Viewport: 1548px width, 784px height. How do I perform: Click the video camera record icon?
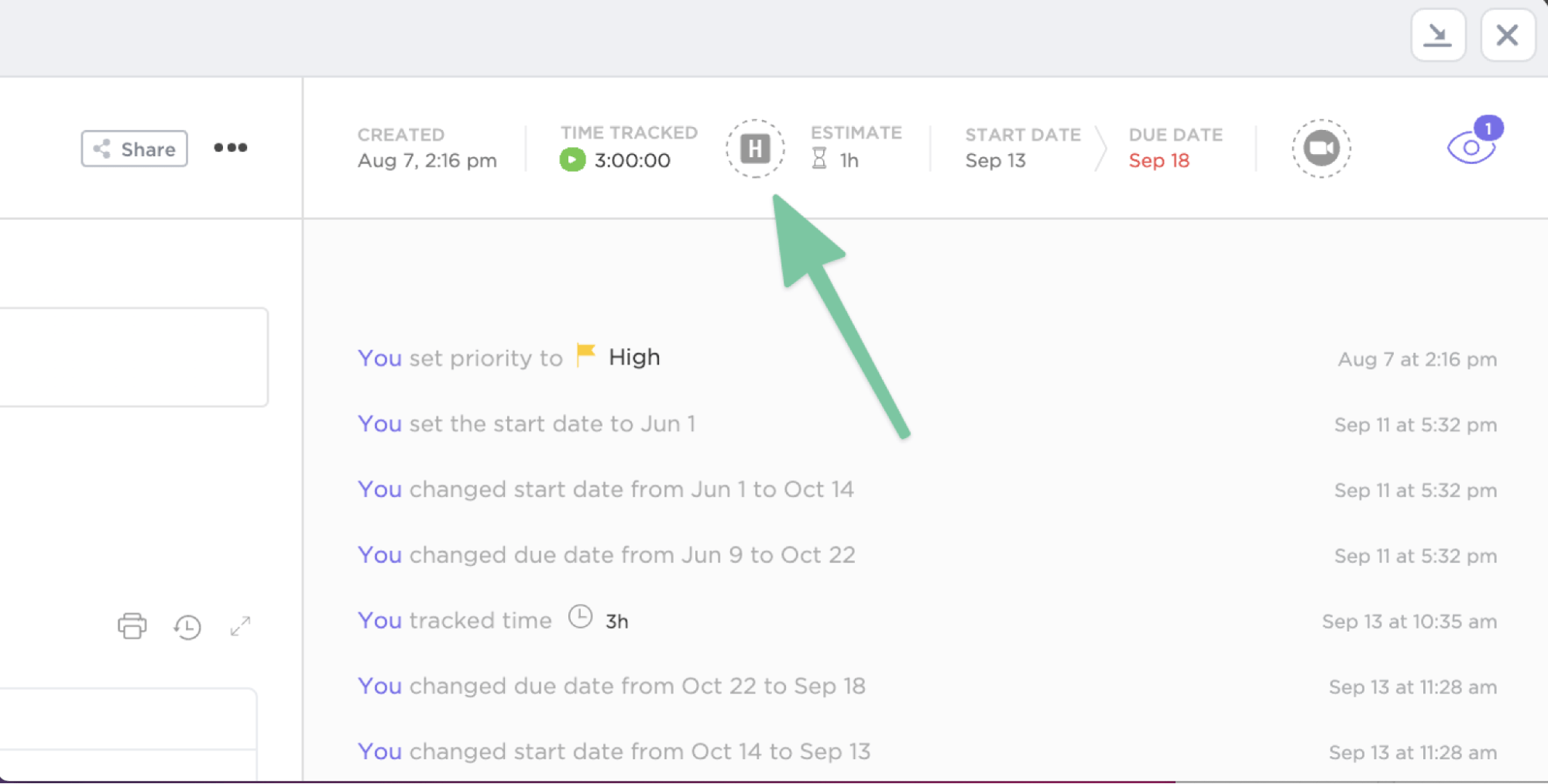1321,149
